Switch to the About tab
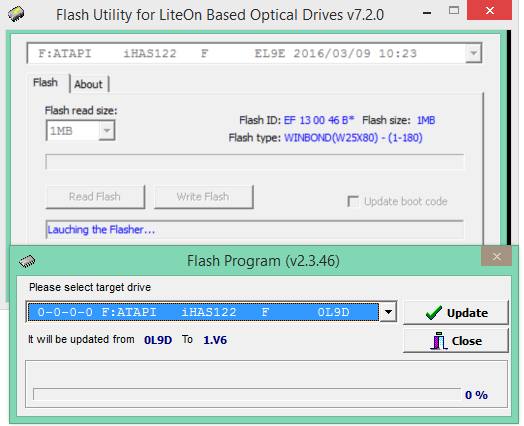Image resolution: width=524 pixels, height=426 pixels. click(88, 84)
